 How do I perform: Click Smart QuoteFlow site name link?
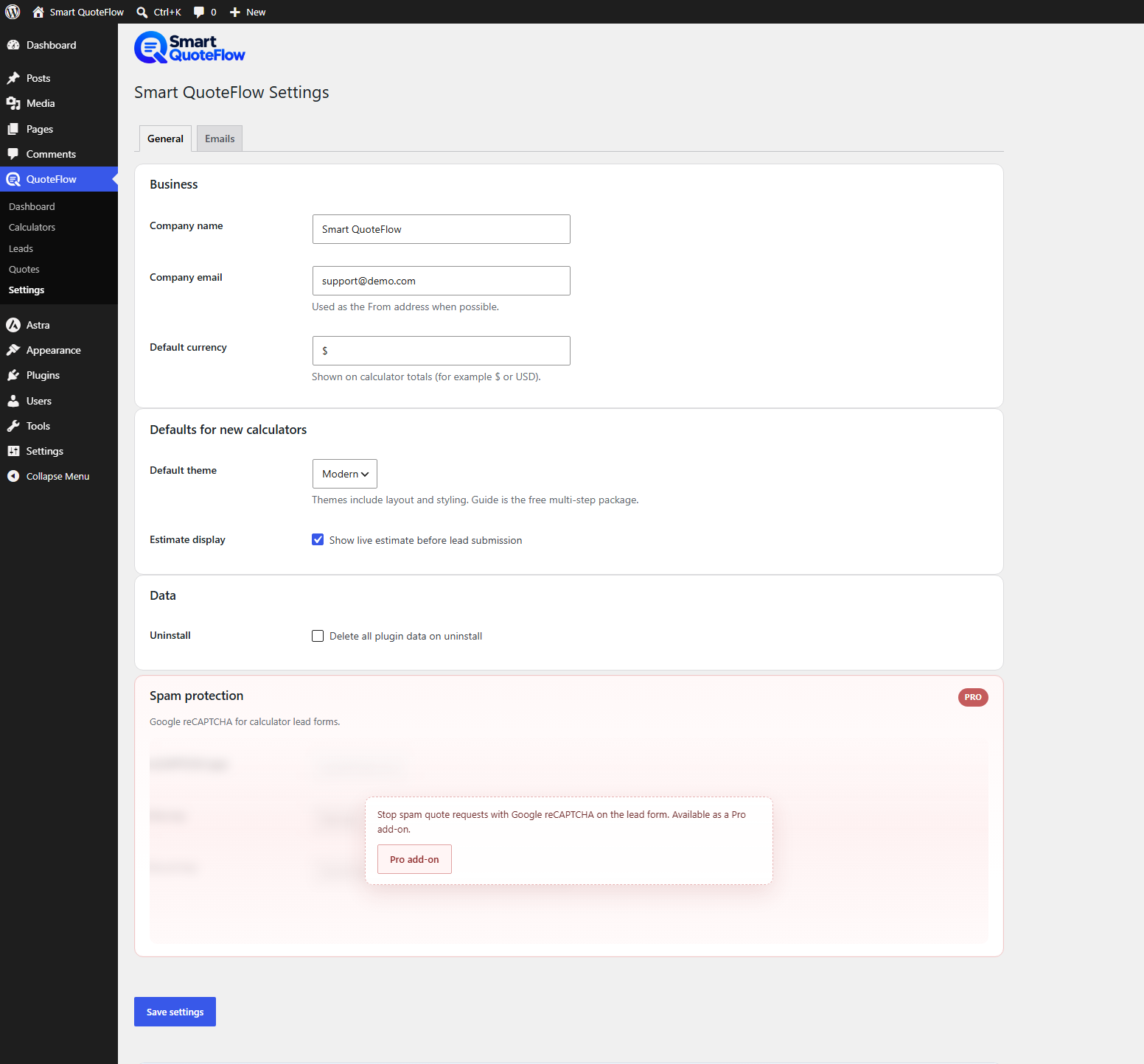87,12
